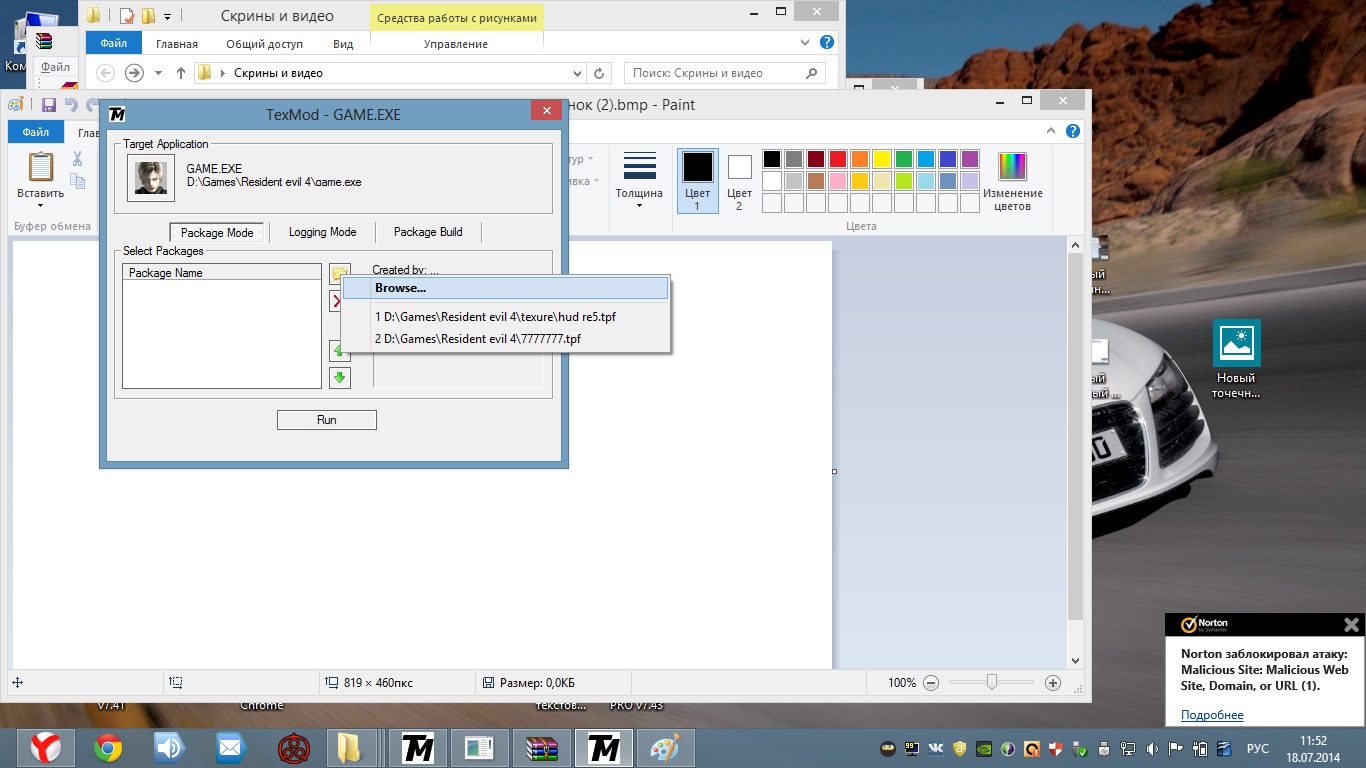Click the Explorer refresh icon
Image resolution: width=1366 pixels, height=768 pixels.
coord(599,73)
